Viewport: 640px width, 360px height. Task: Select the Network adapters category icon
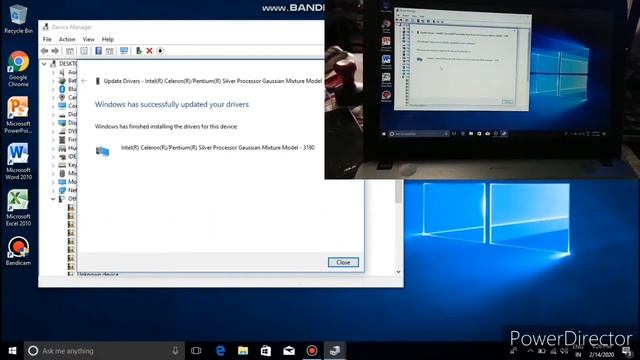62,190
